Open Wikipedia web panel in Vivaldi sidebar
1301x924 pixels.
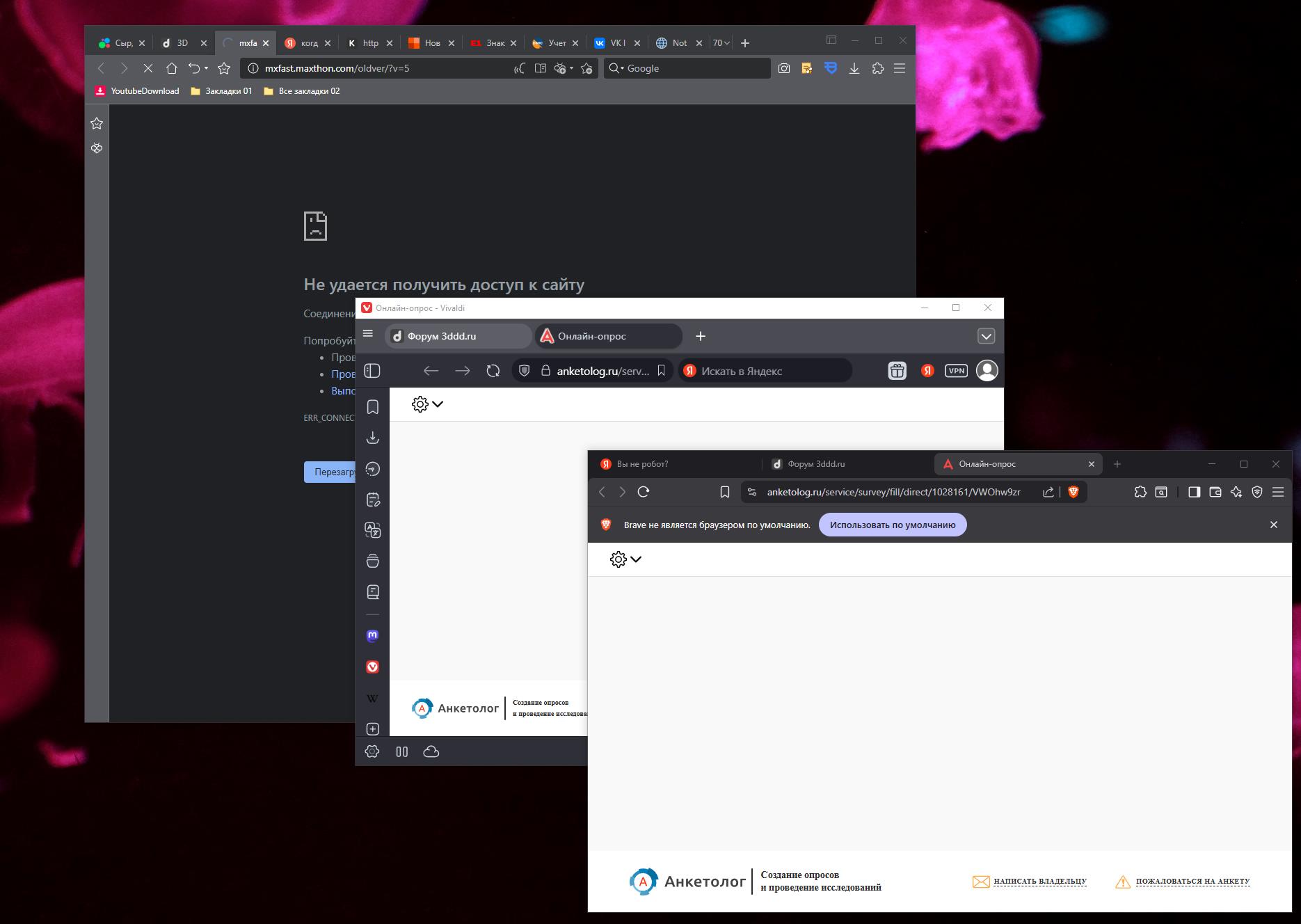(373, 698)
